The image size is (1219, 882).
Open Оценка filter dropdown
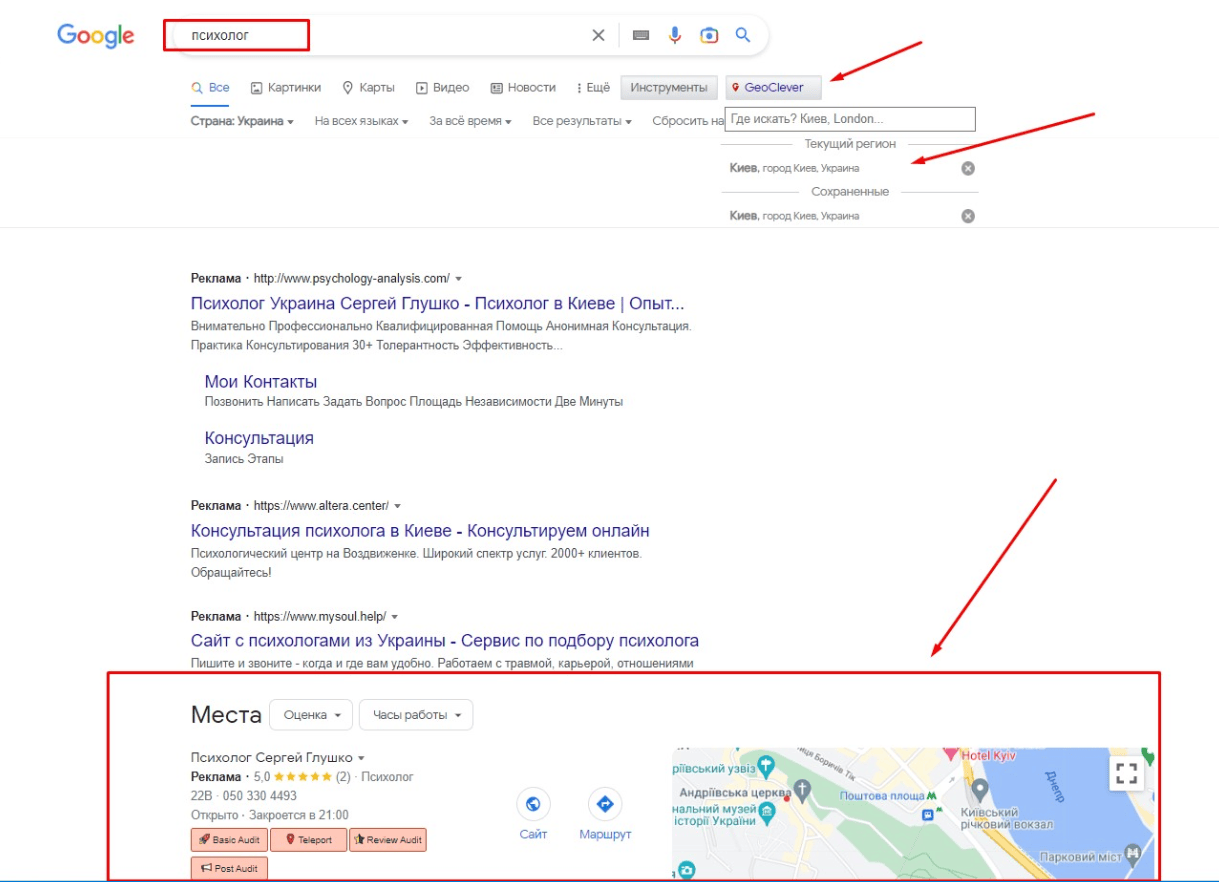click(x=311, y=715)
